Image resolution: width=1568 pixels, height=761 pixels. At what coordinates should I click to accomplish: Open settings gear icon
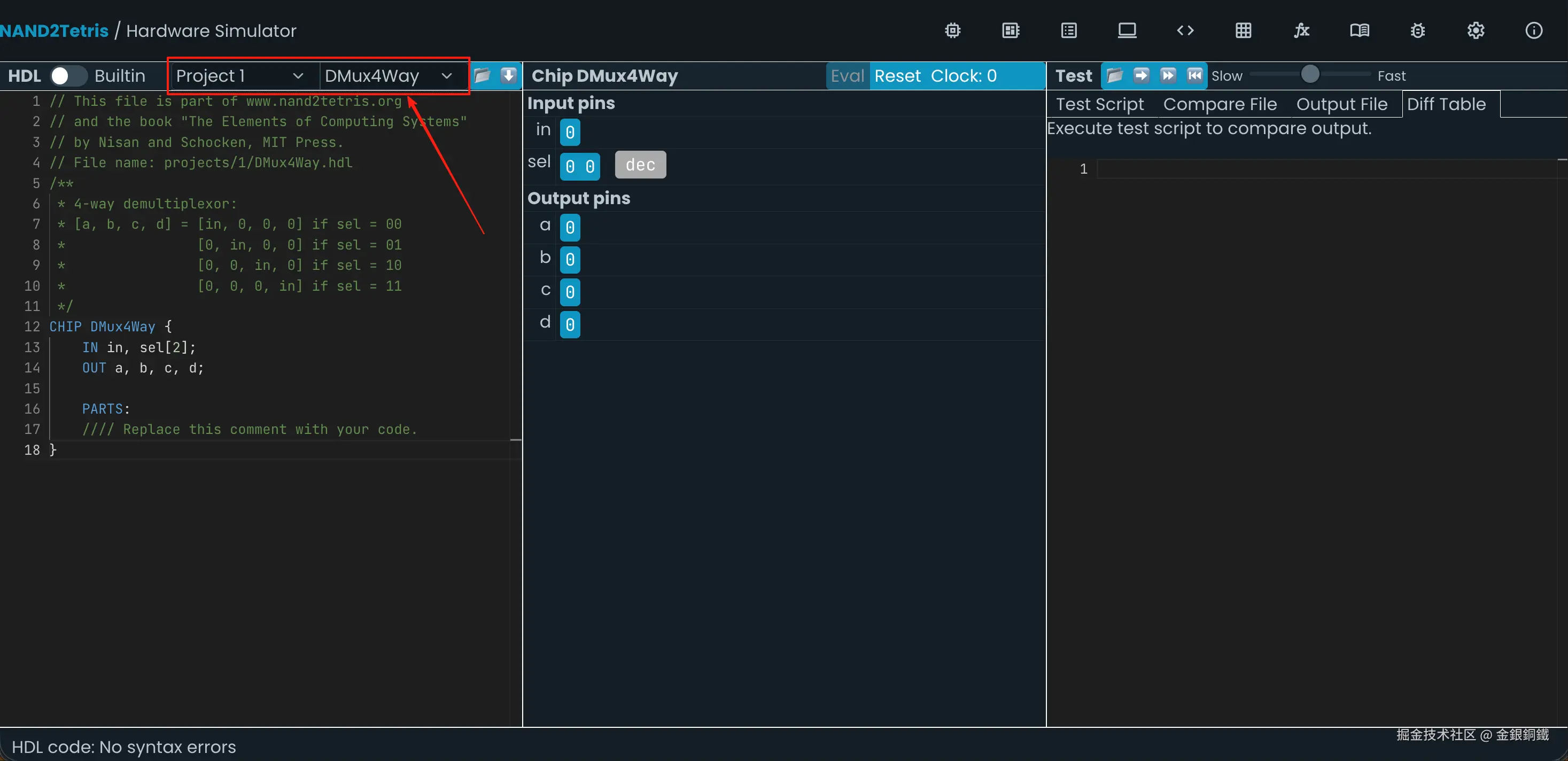coord(1476,30)
